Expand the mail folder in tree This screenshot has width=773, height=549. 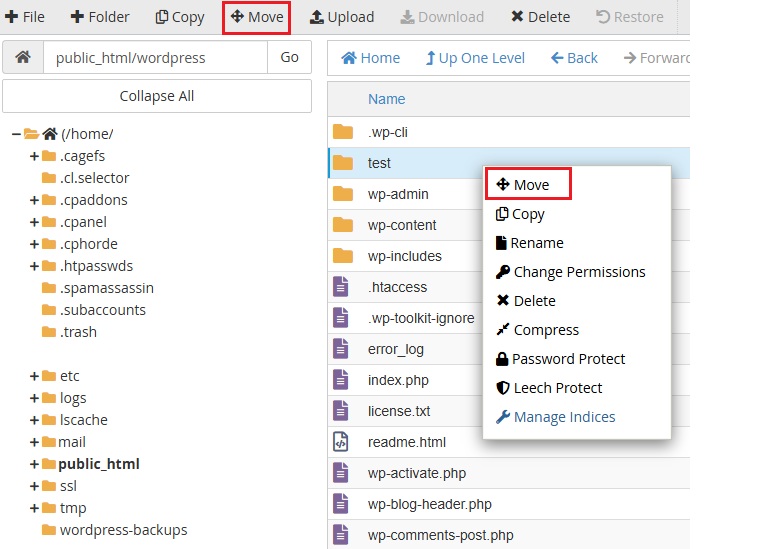35,442
